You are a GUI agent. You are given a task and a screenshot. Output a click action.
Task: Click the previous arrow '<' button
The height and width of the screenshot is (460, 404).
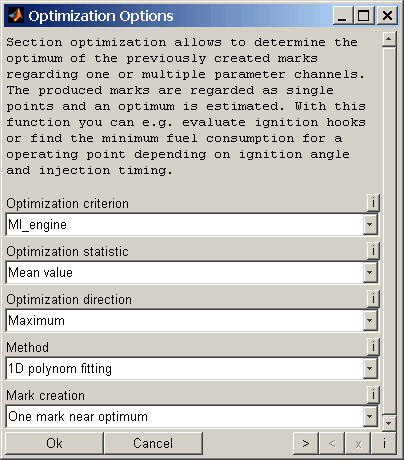332,443
